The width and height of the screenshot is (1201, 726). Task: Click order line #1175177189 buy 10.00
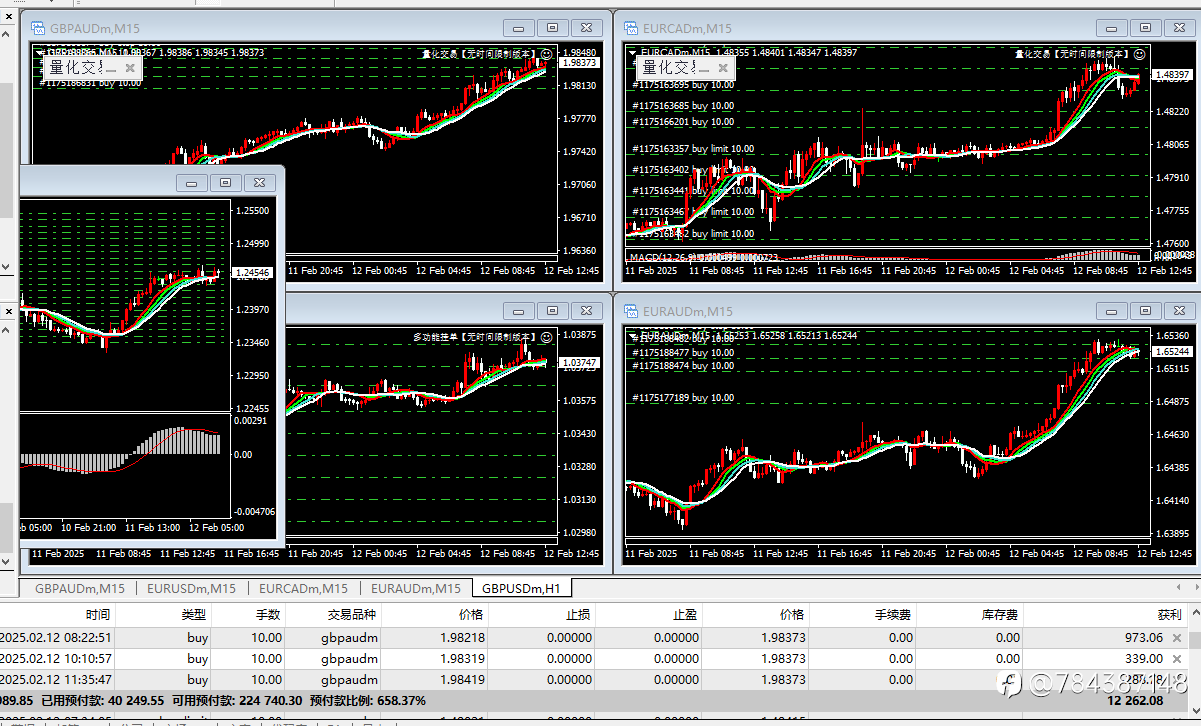click(x=683, y=398)
